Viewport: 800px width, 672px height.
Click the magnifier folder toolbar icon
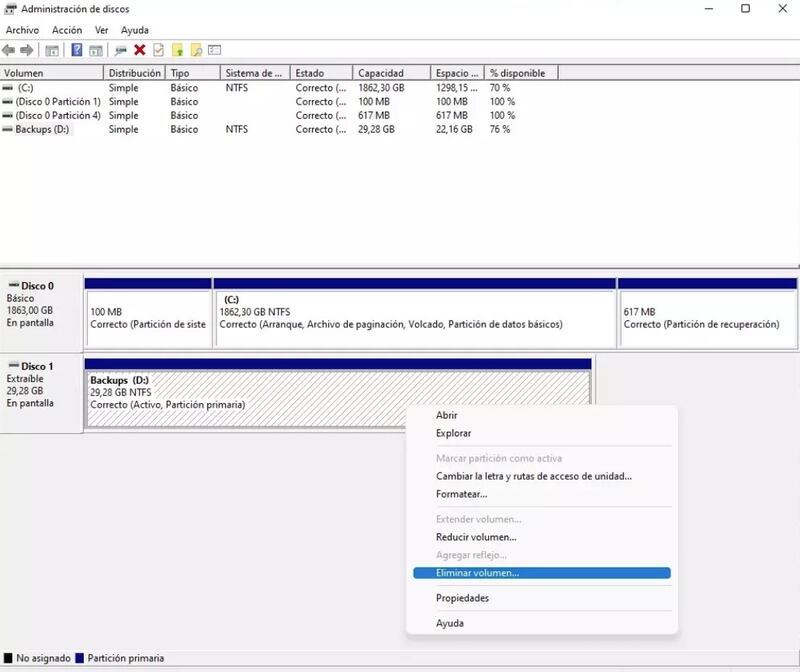click(x=196, y=50)
